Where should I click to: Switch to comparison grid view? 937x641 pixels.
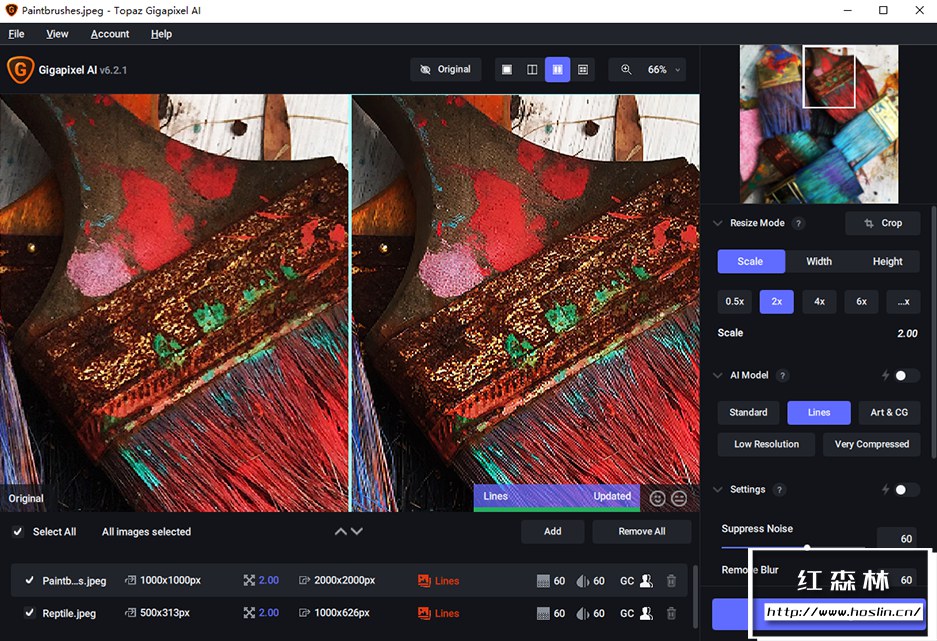tap(583, 70)
